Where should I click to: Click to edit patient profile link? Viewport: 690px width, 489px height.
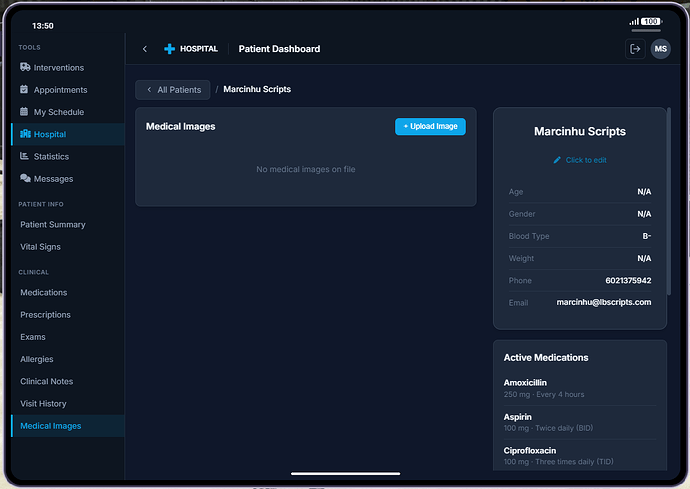(580, 160)
